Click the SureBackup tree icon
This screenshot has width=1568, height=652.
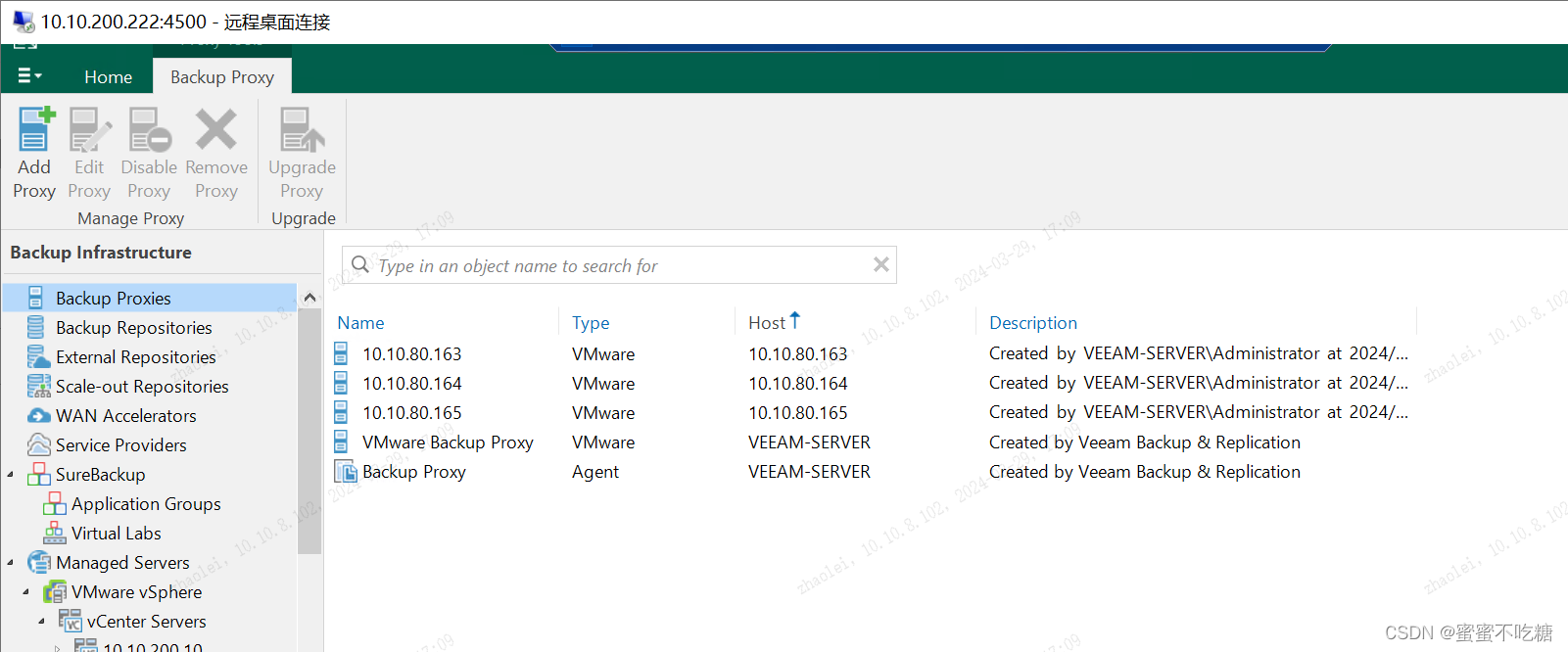pos(39,474)
